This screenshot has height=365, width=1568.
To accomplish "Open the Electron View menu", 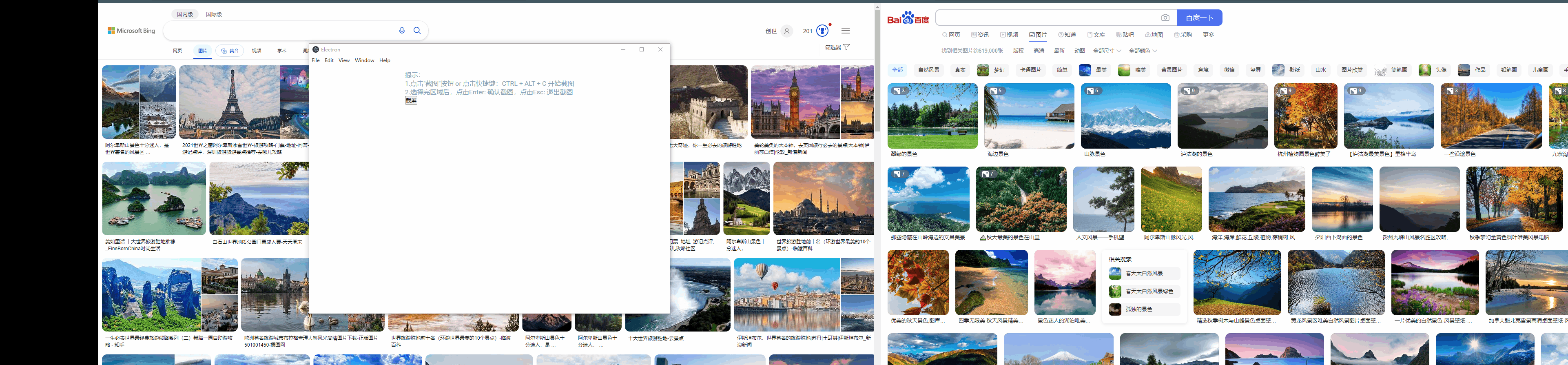I will coord(344,60).
